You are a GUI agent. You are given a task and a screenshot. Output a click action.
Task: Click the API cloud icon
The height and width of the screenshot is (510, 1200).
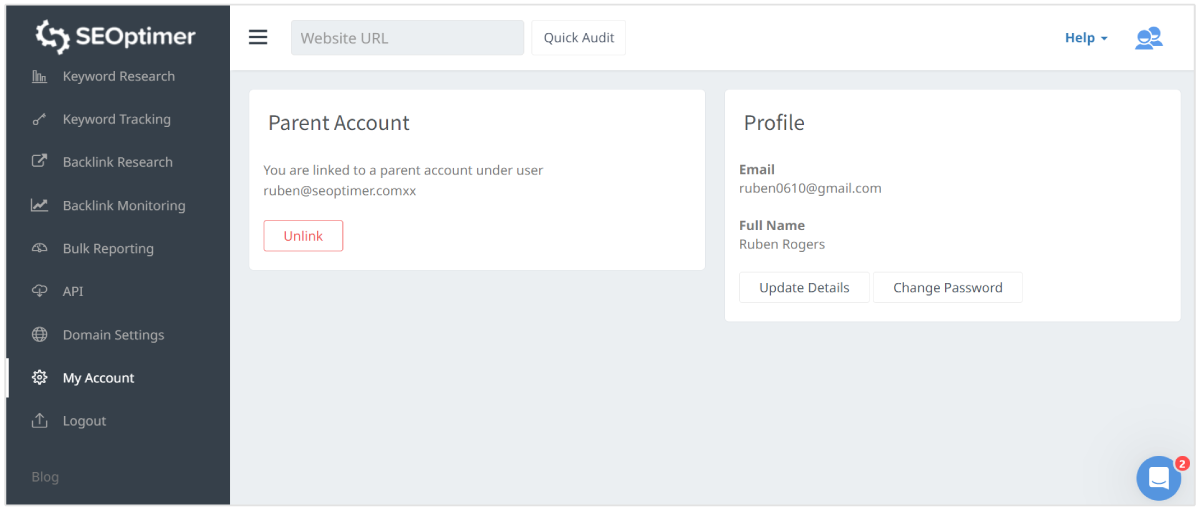[40, 292]
